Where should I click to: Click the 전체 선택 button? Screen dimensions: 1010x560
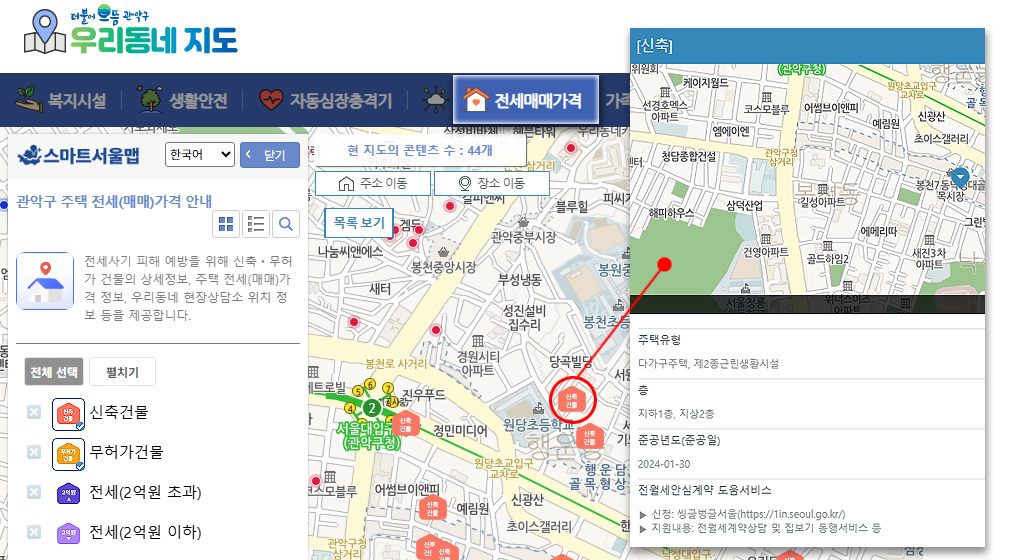click(x=54, y=373)
